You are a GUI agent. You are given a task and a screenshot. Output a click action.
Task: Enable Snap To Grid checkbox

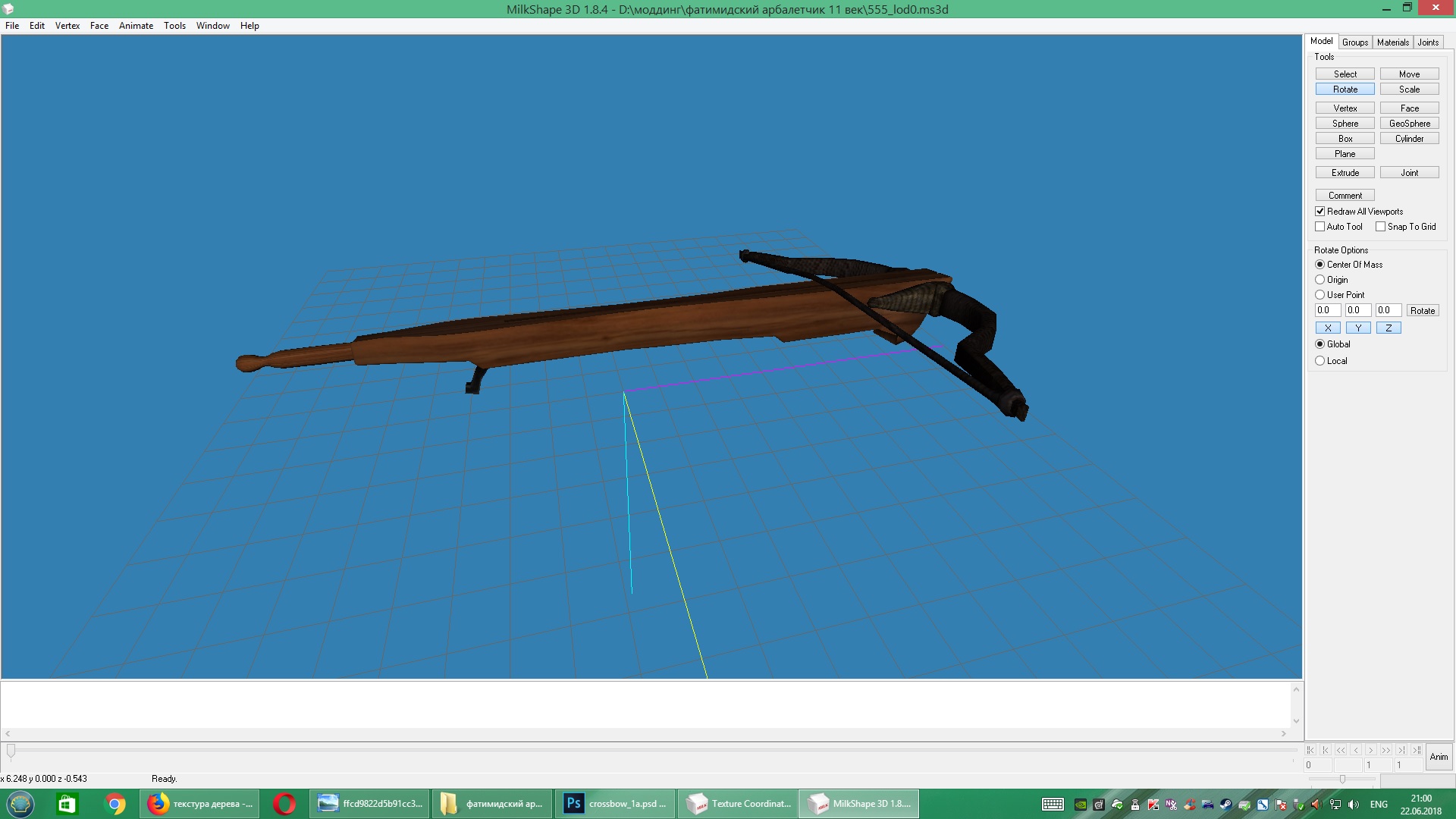1381,227
